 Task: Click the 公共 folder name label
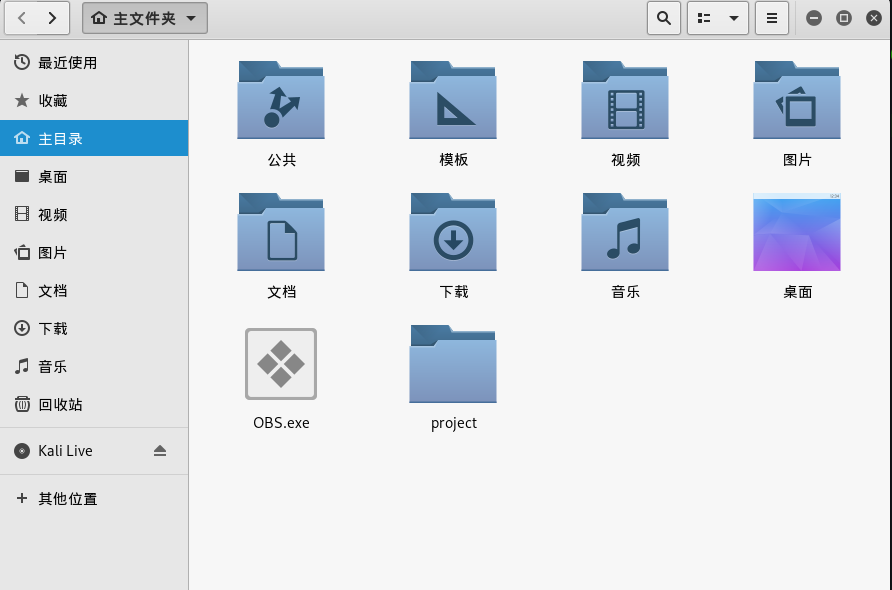[x=282, y=160]
